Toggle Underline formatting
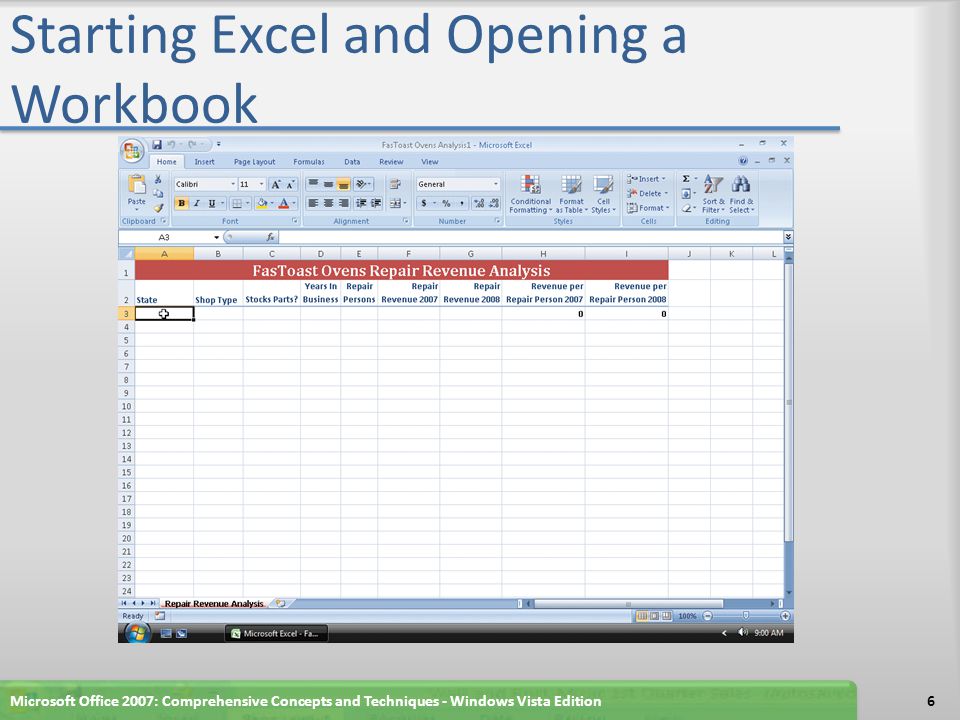Viewport: 960px width, 720px height. click(212, 203)
